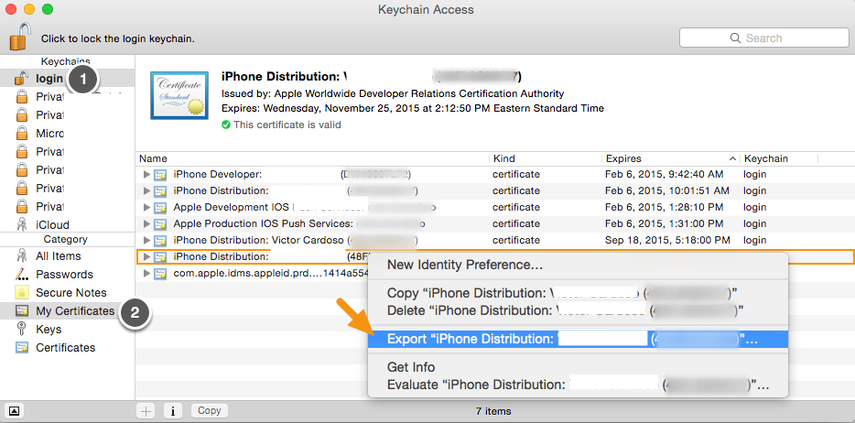The image size is (855, 423).
Task: Sort list by Expires column header
Action: point(671,159)
